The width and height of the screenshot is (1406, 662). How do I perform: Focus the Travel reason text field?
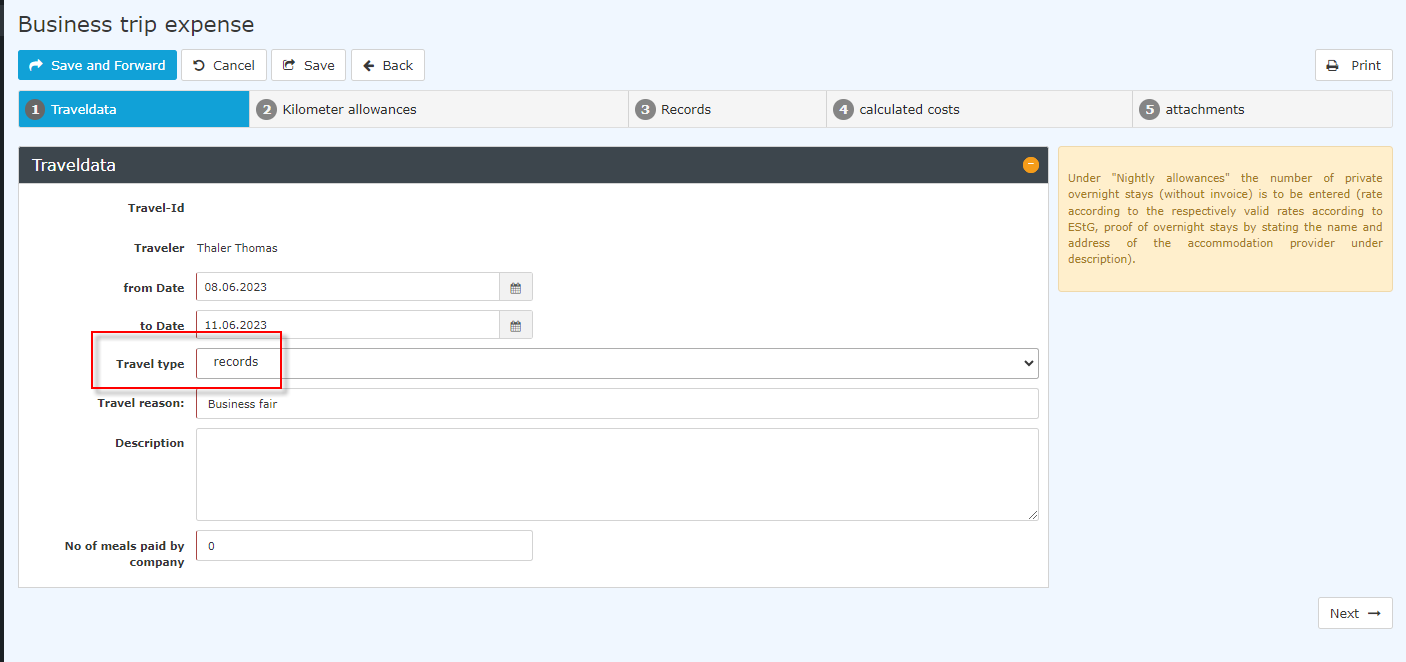coord(617,404)
